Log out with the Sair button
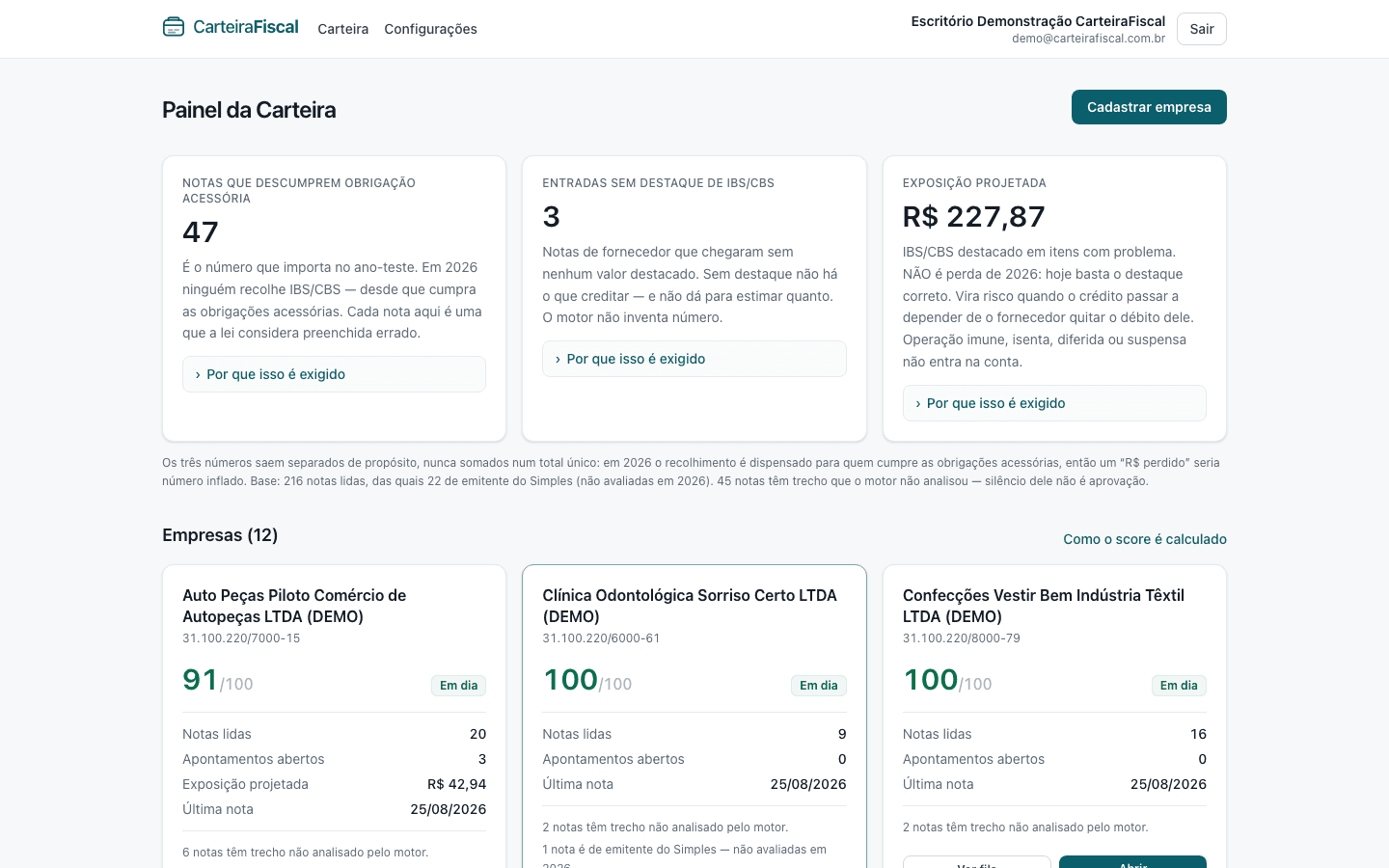This screenshot has width=1389, height=868. tap(1202, 29)
